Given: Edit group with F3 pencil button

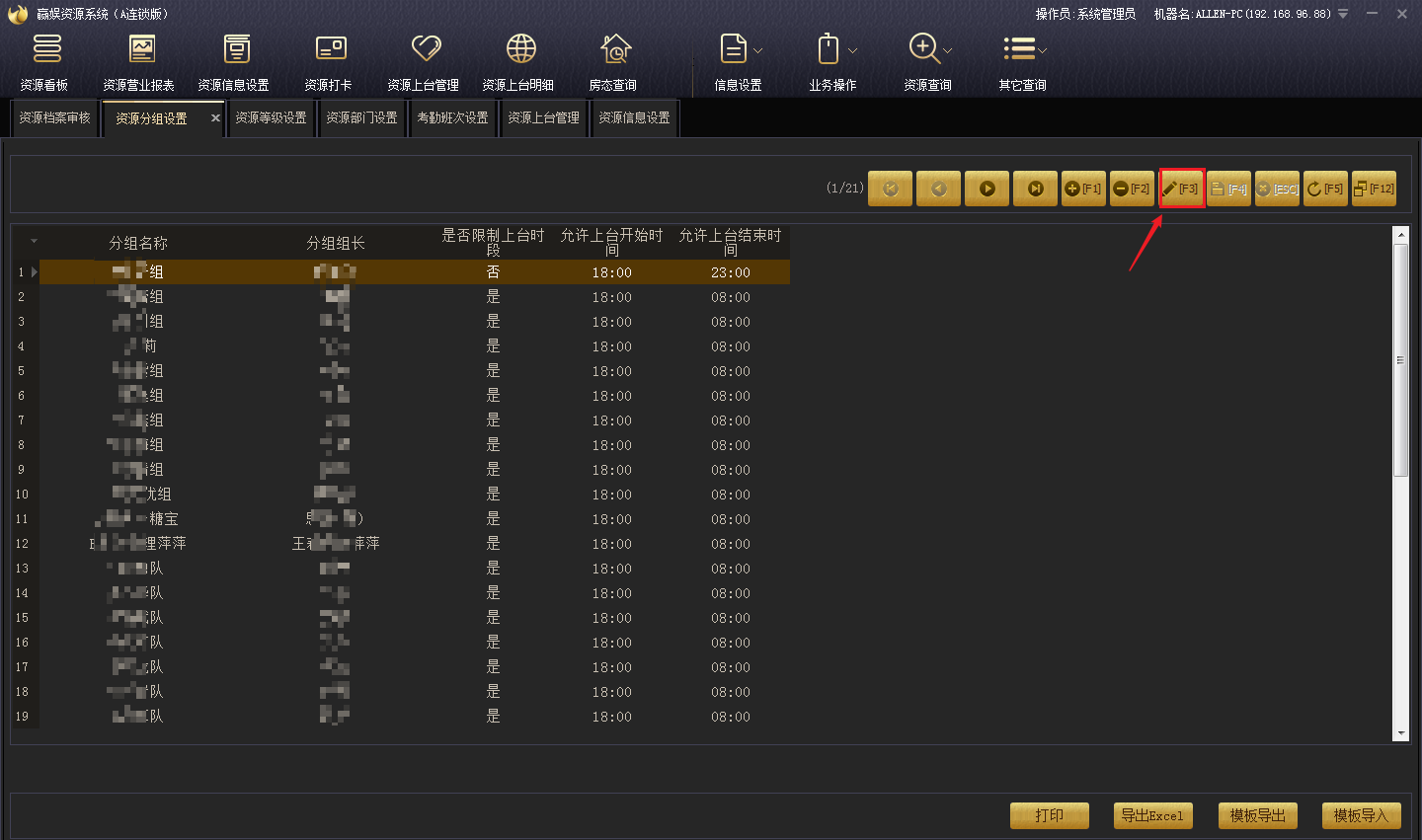Looking at the screenshot, I should pos(1181,189).
